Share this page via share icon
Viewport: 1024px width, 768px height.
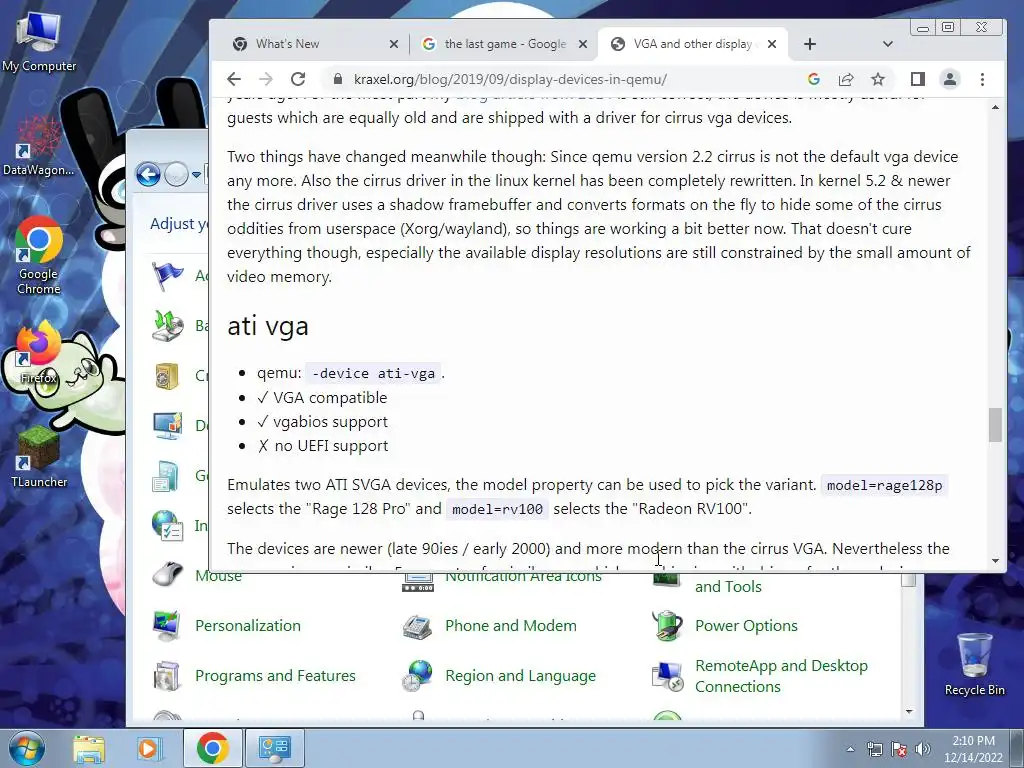click(x=846, y=79)
